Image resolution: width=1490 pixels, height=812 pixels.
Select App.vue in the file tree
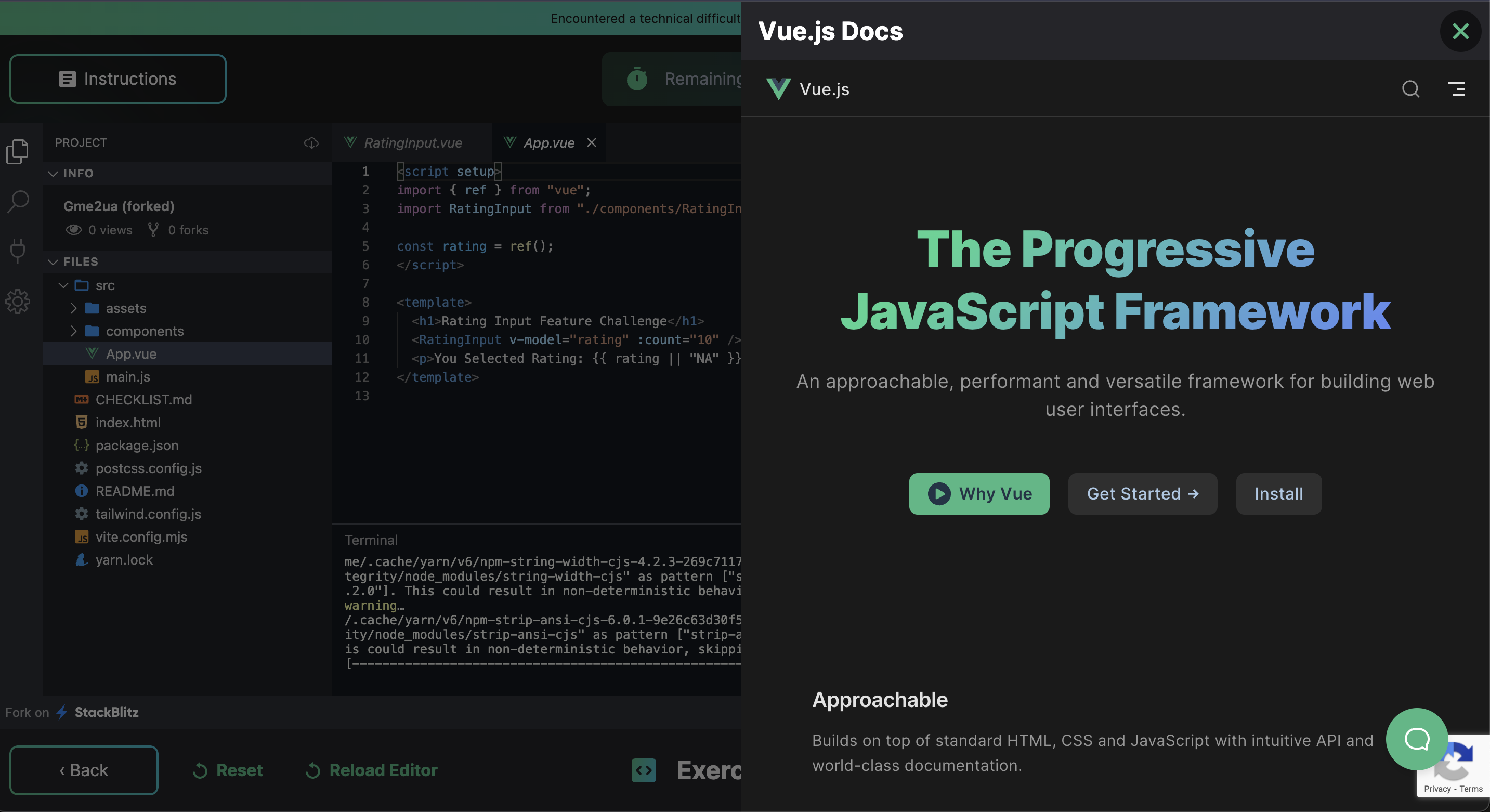[x=187, y=353]
